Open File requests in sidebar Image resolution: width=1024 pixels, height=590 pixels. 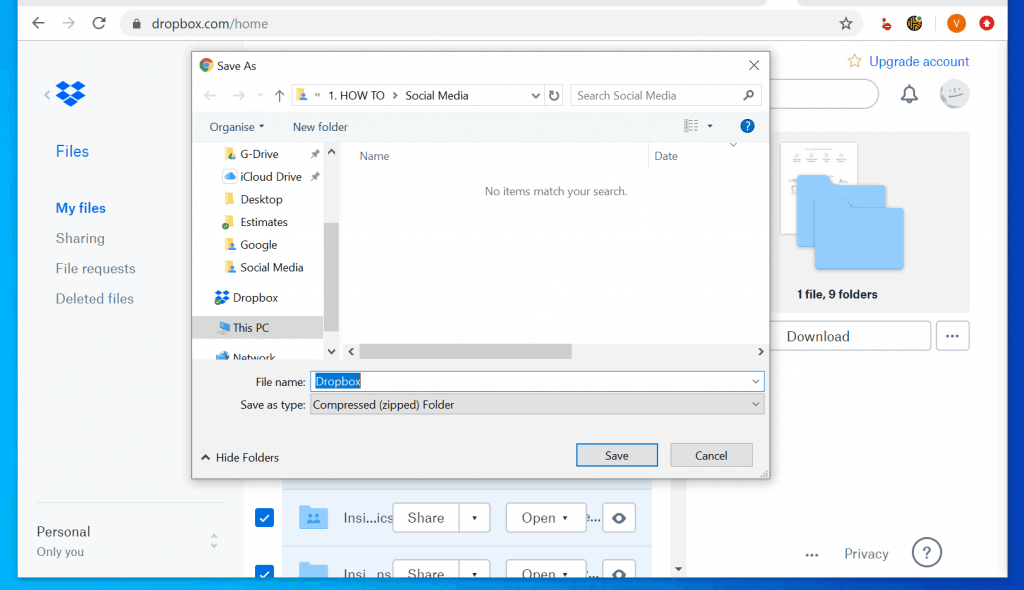tap(95, 268)
